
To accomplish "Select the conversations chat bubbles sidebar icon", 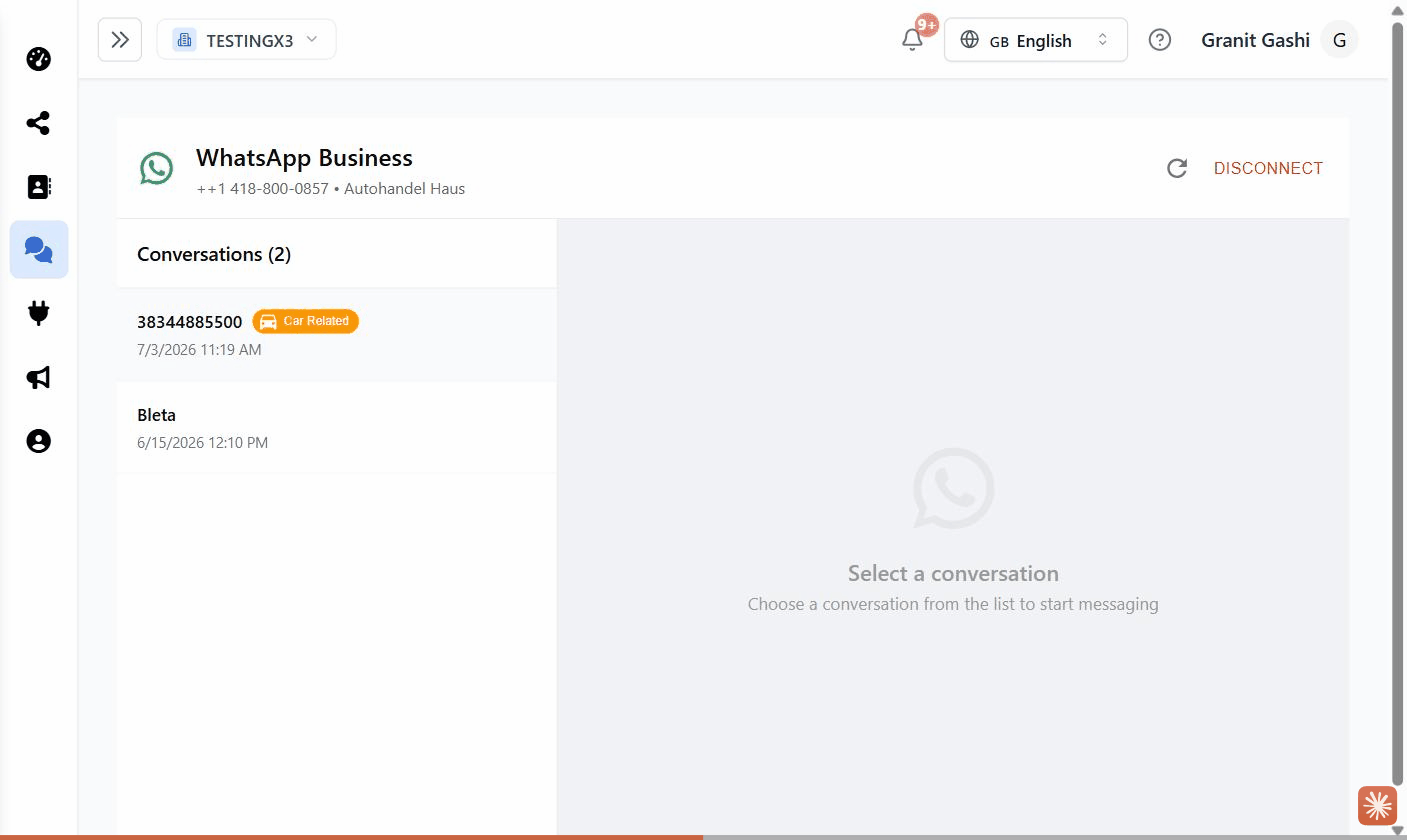I will click(39, 249).
